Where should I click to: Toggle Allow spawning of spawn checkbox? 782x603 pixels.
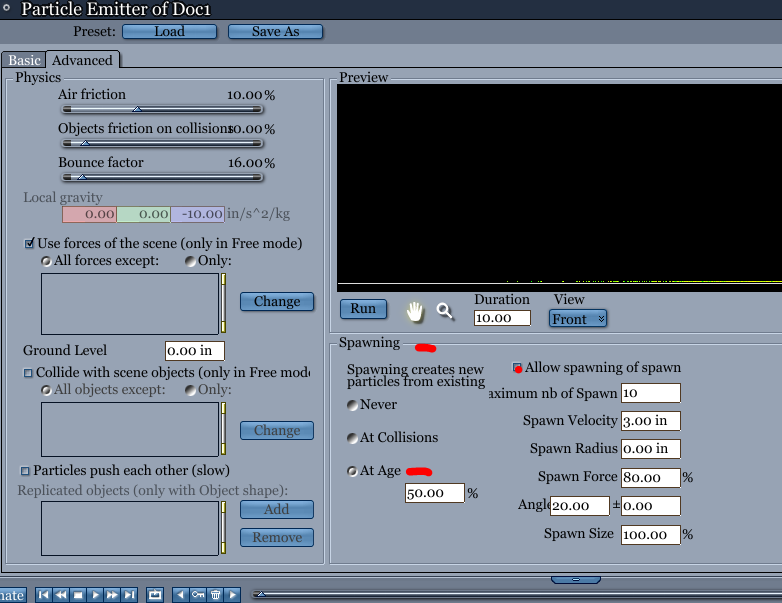click(x=517, y=368)
